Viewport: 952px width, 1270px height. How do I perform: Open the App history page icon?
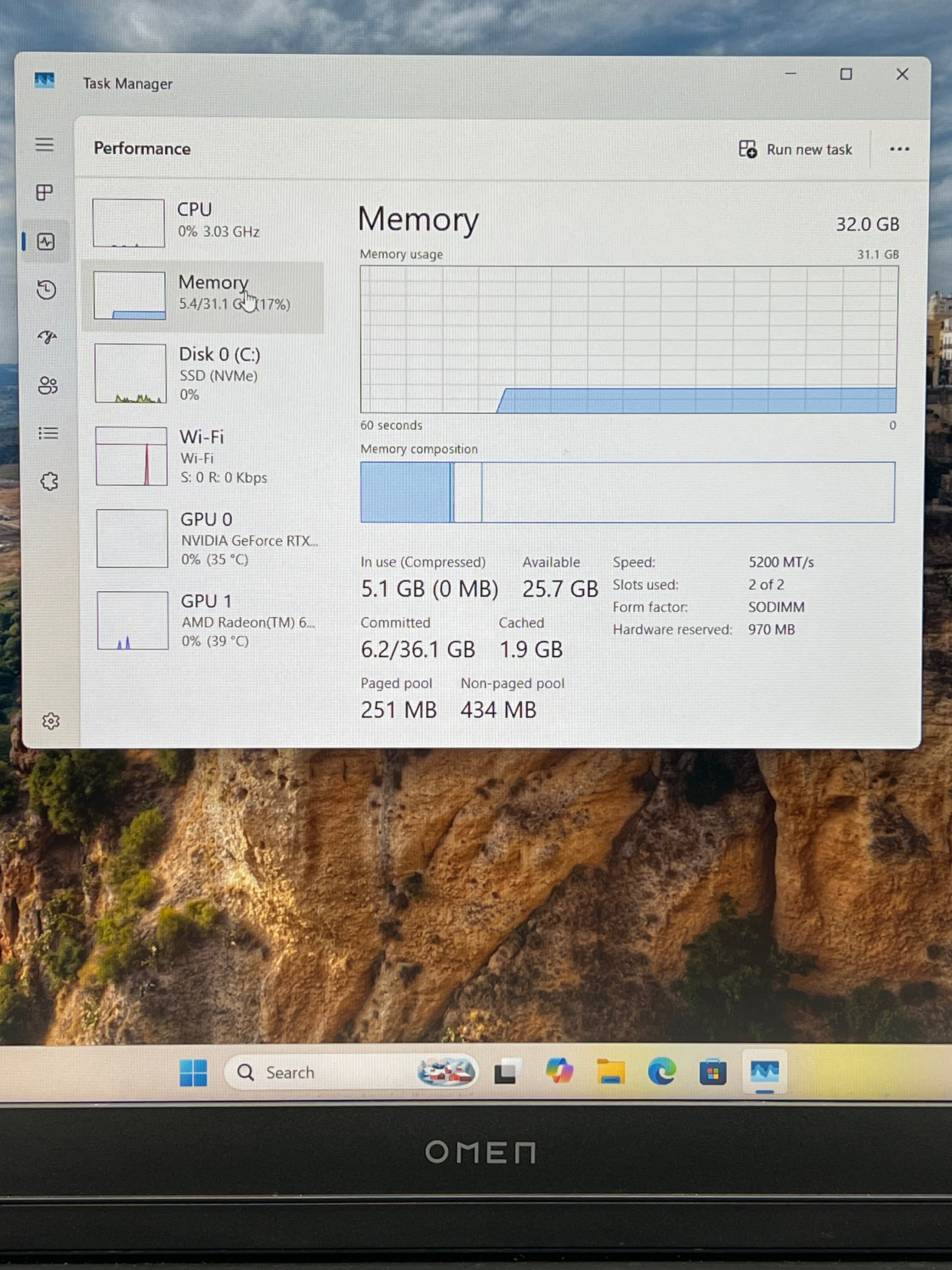click(47, 289)
